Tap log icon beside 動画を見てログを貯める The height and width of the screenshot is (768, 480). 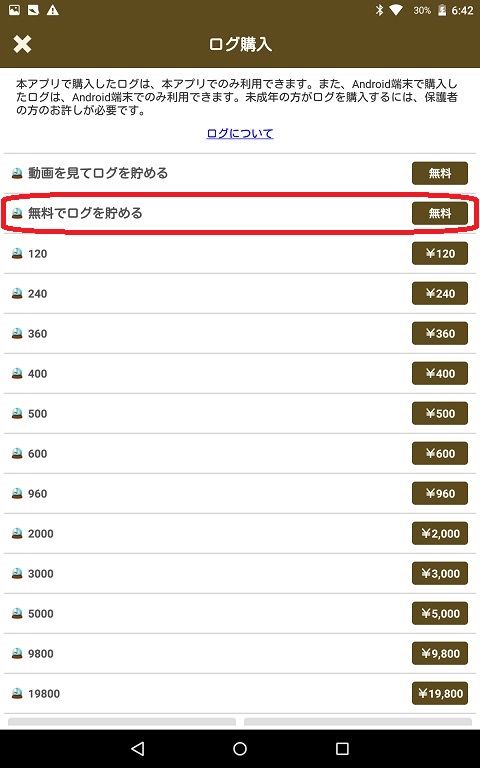[x=17, y=173]
